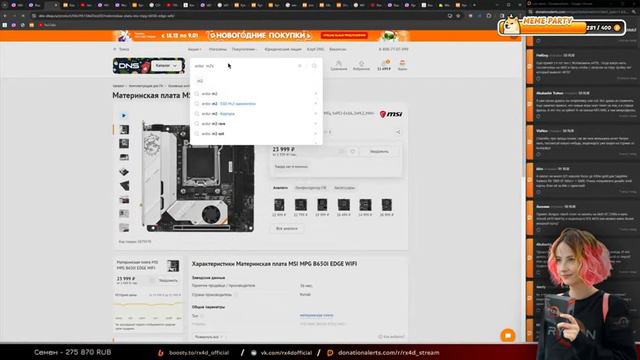Viewport: 640px width, 360px height.
Task: Open Юридическим лицам link
Action: point(282,49)
